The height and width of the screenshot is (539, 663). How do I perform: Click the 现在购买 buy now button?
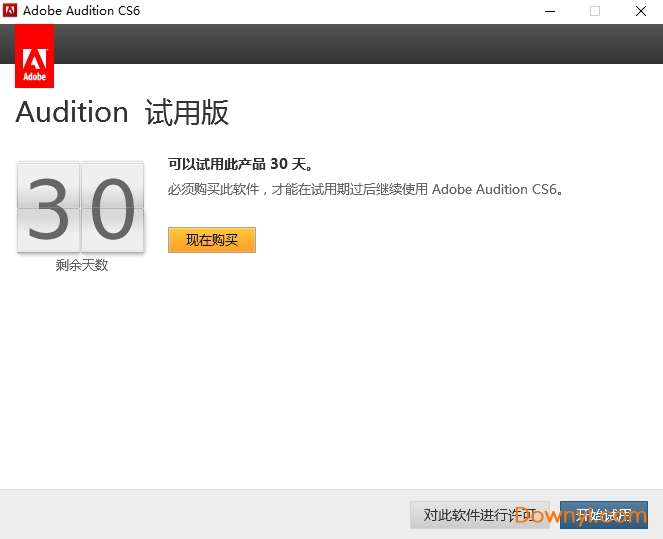[x=212, y=240]
